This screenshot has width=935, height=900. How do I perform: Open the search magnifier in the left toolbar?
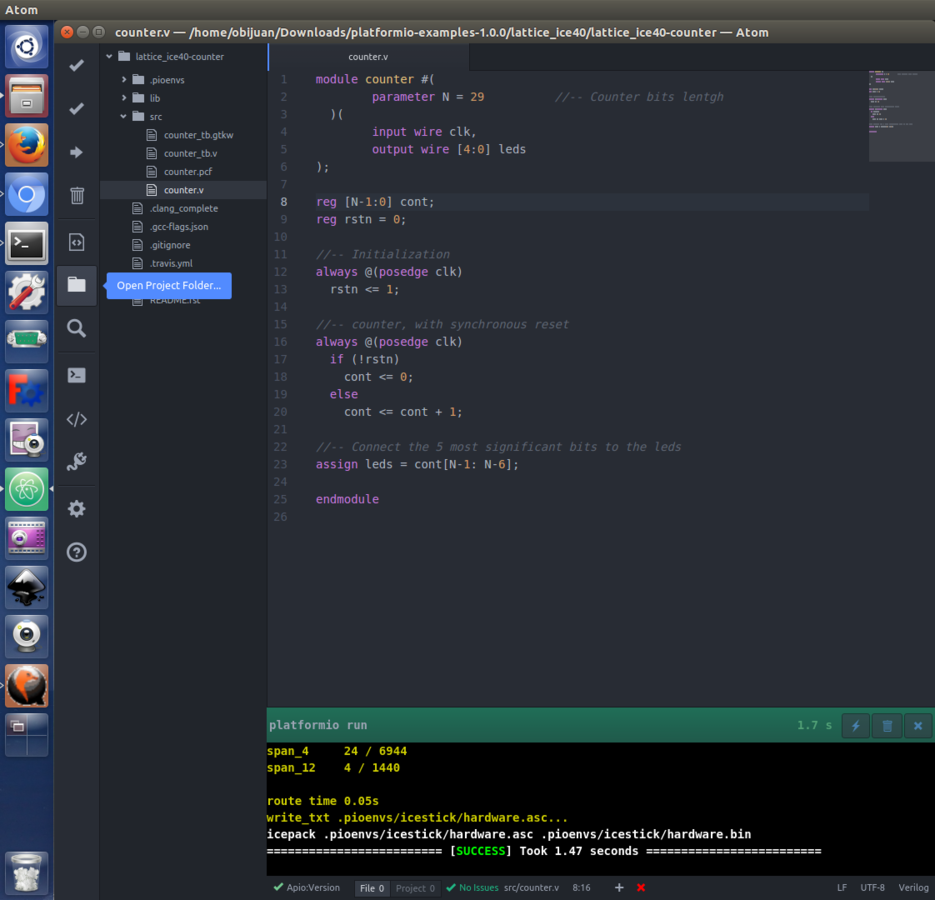(x=76, y=329)
